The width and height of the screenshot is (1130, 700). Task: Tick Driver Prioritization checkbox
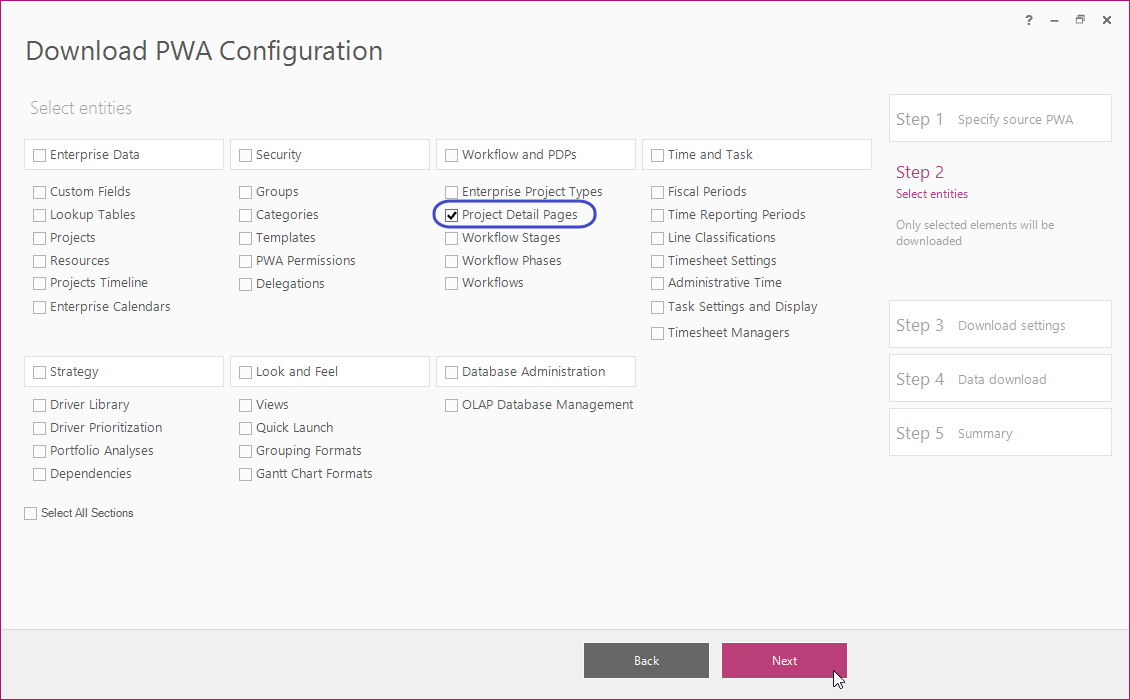click(x=40, y=429)
